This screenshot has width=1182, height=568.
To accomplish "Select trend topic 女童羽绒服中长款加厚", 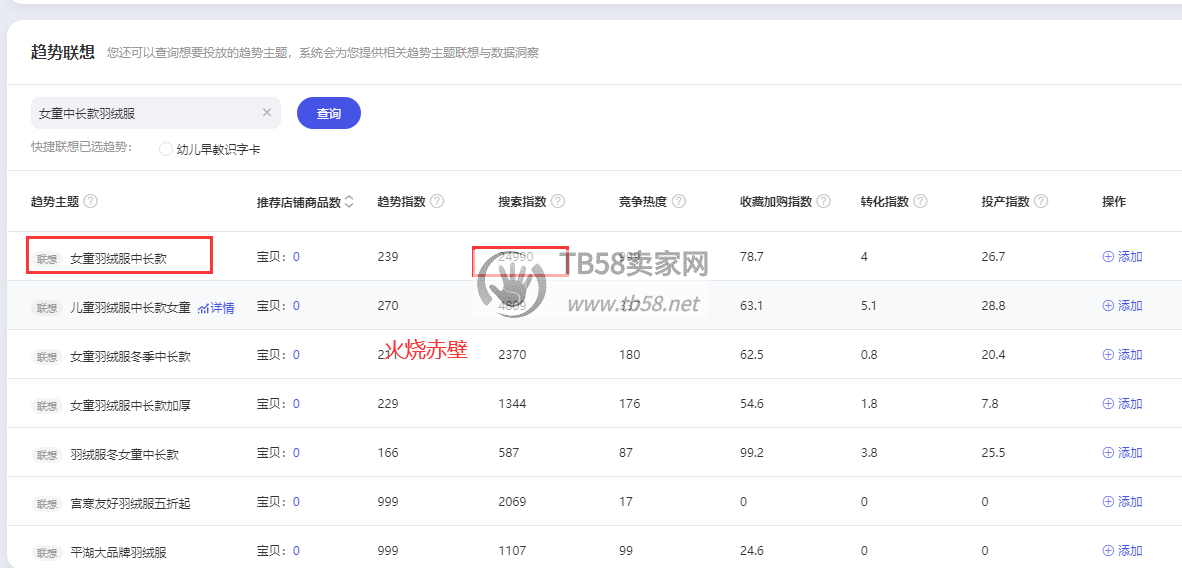I will 130,405.
